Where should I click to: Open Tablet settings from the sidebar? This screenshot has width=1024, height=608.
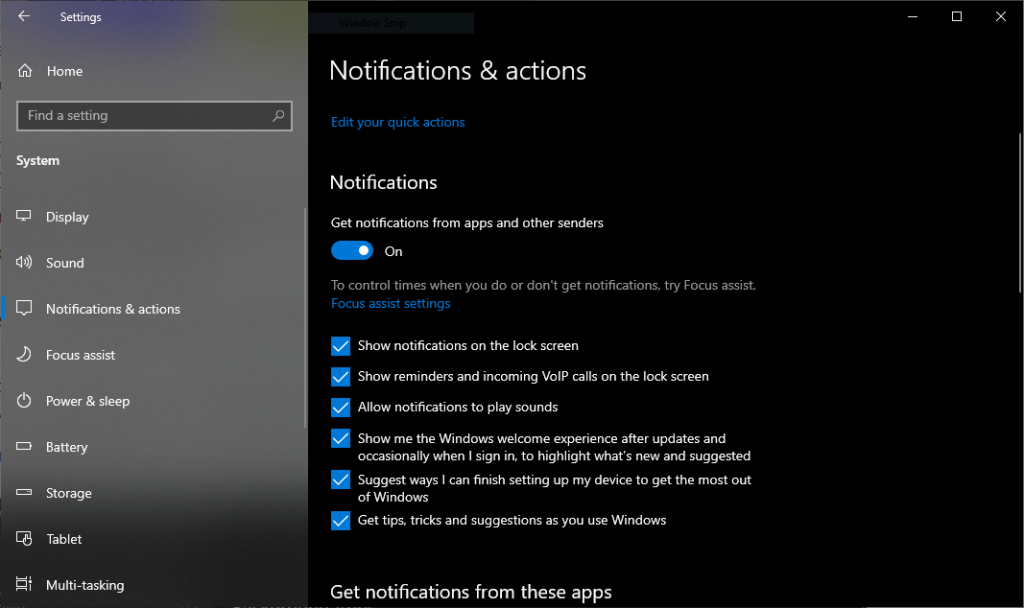[x=62, y=538]
